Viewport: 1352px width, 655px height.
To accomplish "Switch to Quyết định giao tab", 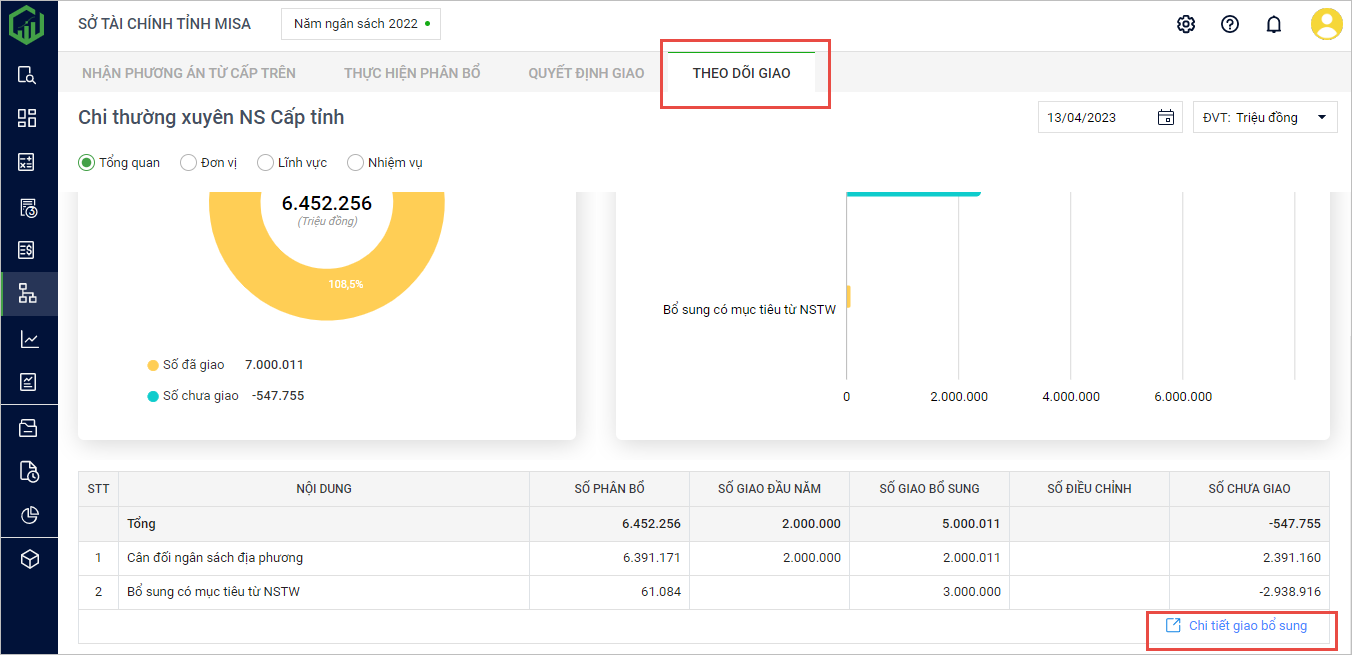I will point(586,73).
